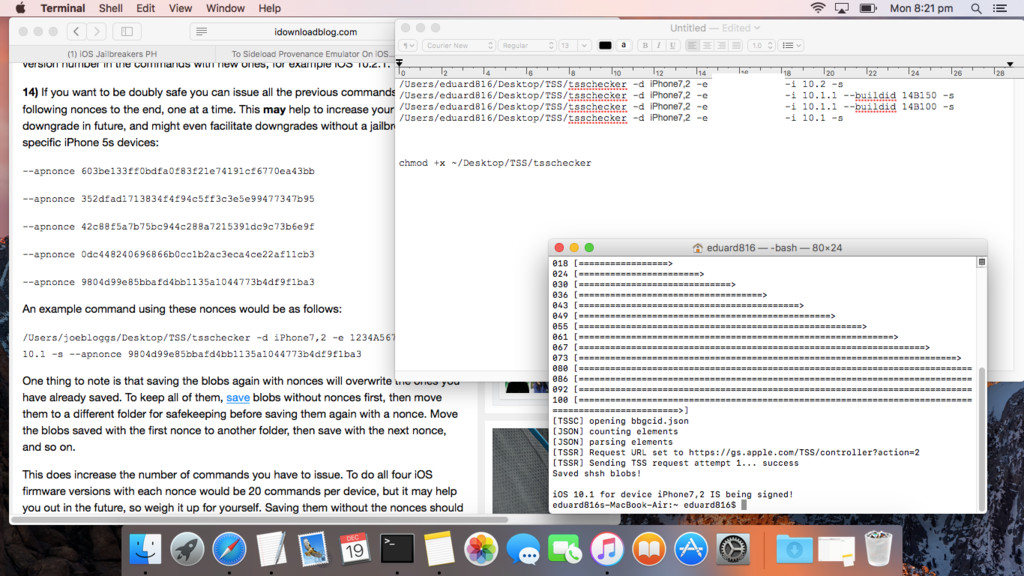Click Terminal window vertical scrollbar
This screenshot has width=1024, height=576.
pyautogui.click(x=982, y=438)
